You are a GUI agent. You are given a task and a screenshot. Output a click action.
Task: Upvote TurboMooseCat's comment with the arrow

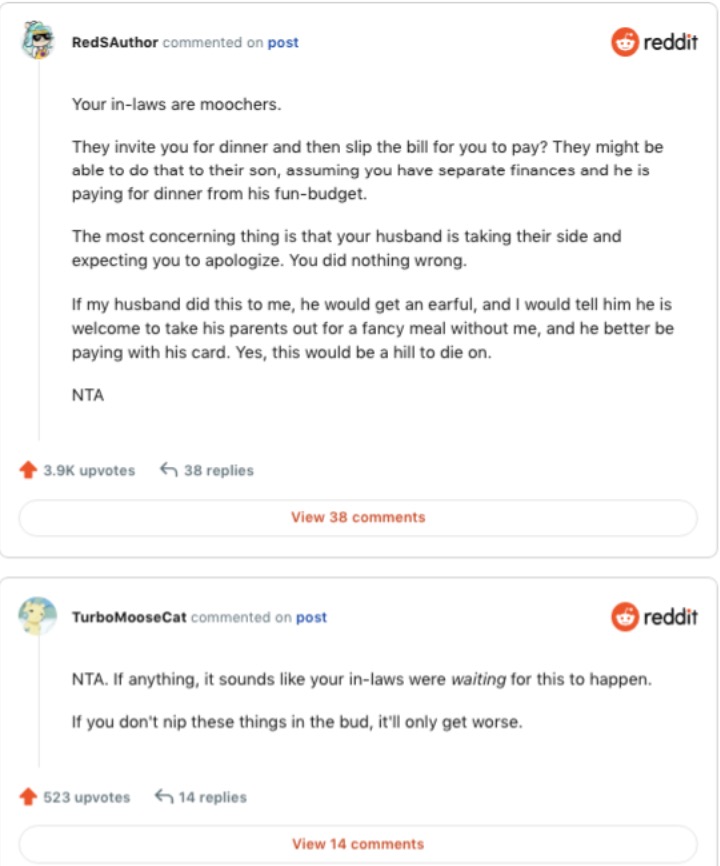[x=28, y=797]
